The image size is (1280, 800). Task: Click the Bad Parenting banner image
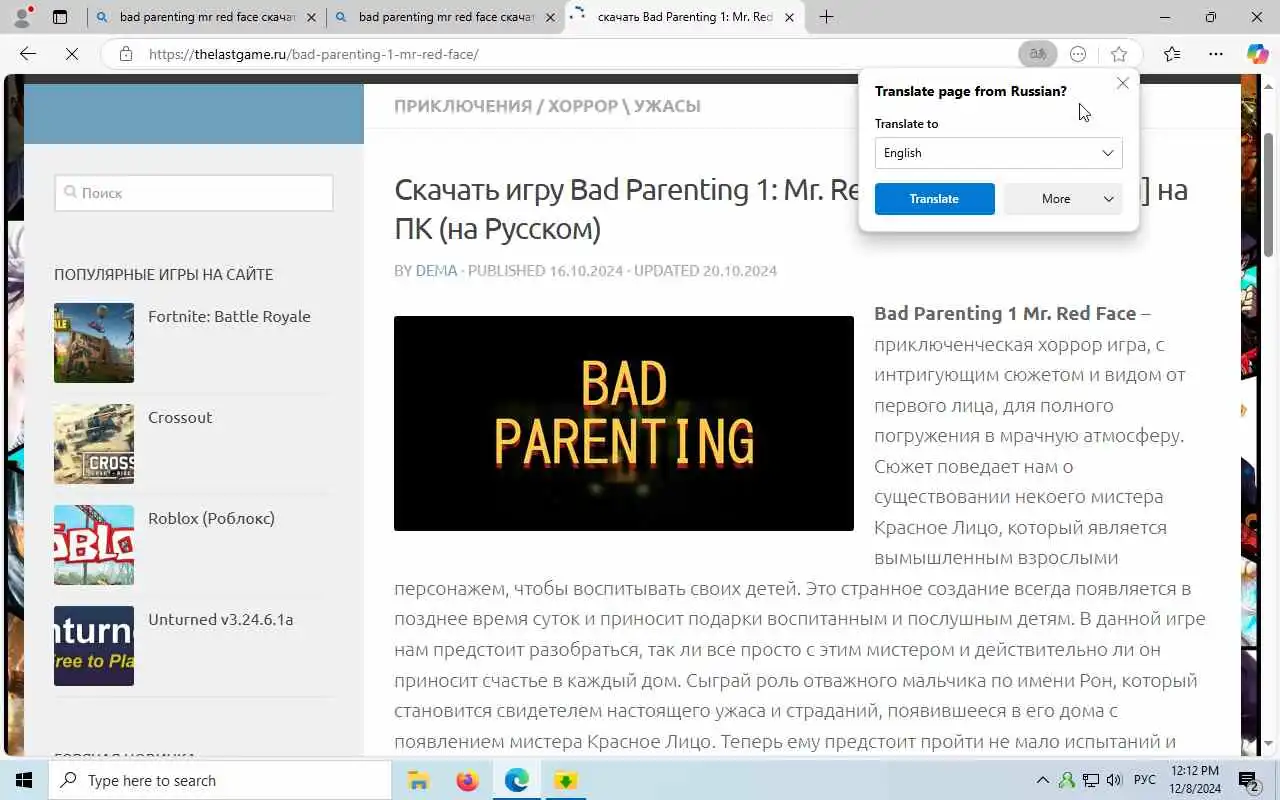click(x=624, y=423)
